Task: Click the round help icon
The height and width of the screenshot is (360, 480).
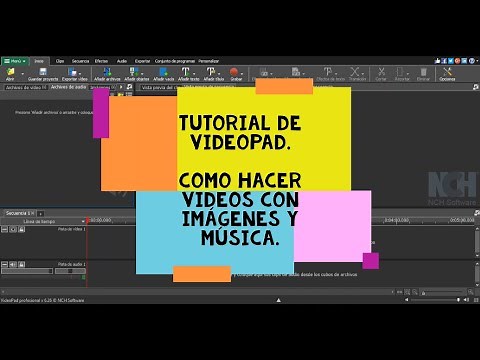Action: (472, 61)
